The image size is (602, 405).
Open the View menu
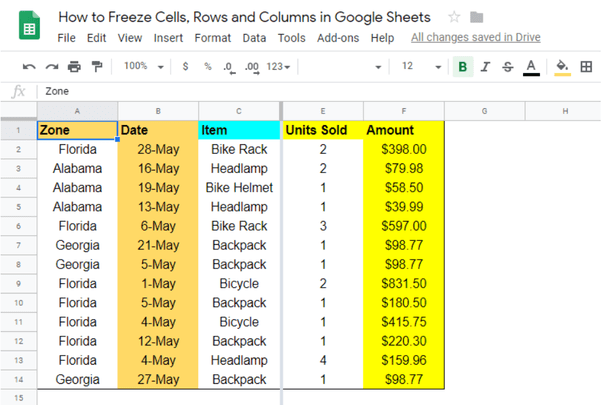(130, 38)
